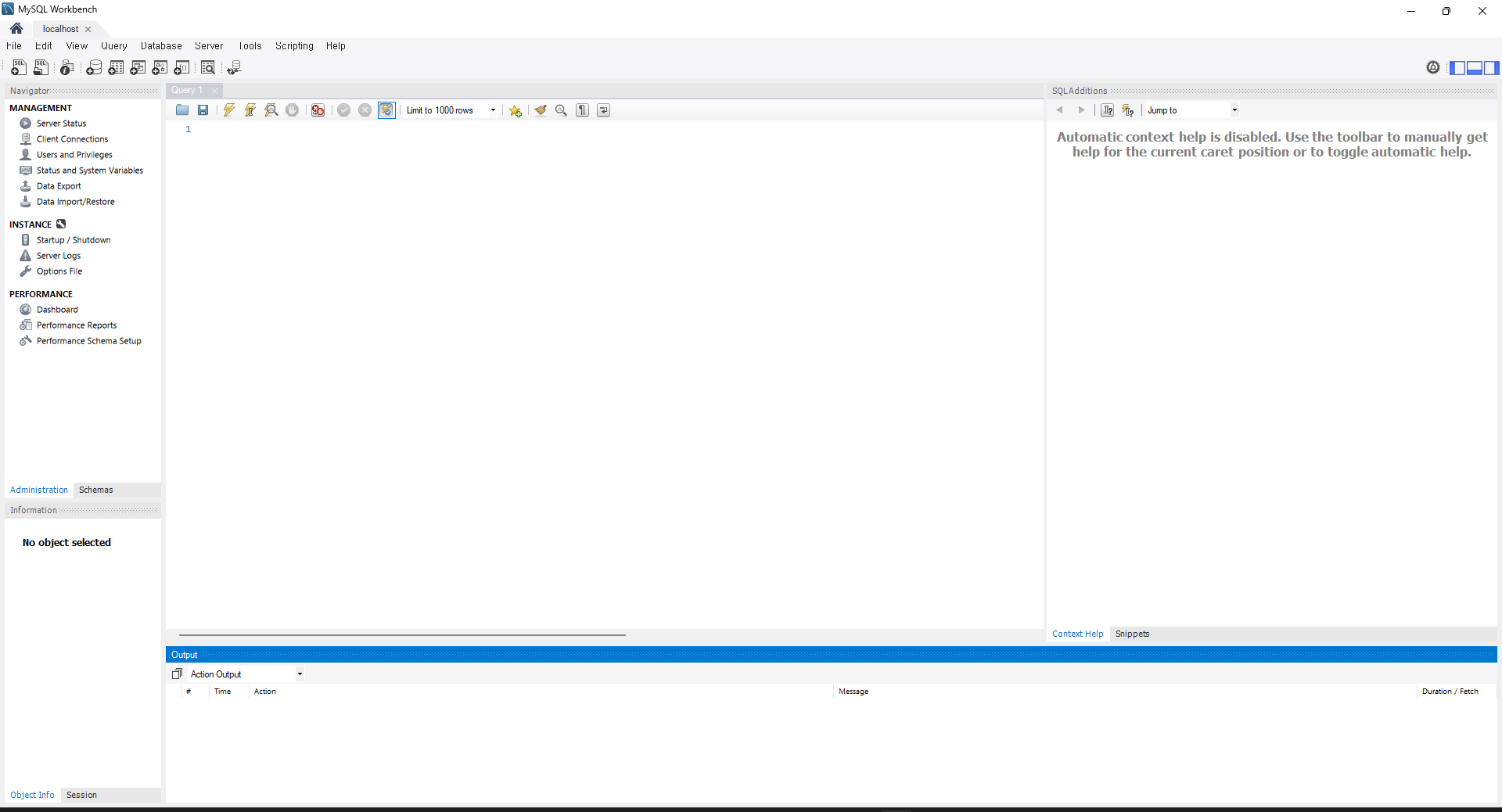The width and height of the screenshot is (1502, 812).
Task: Open the object inspector icon
Action: [67, 68]
